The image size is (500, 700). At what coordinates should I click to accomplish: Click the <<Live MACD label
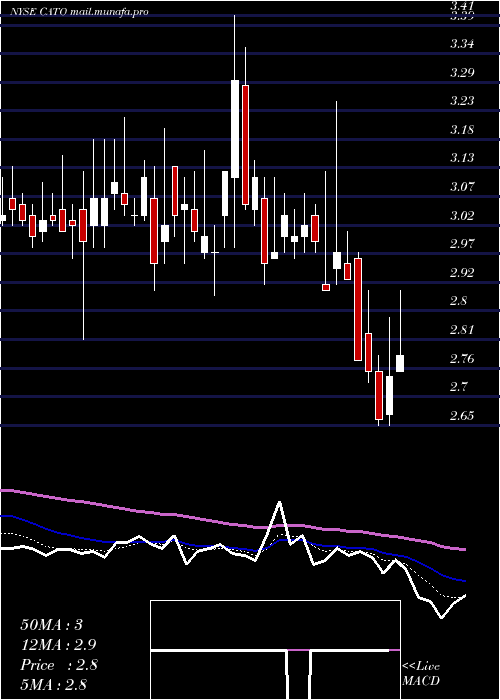click(x=421, y=674)
